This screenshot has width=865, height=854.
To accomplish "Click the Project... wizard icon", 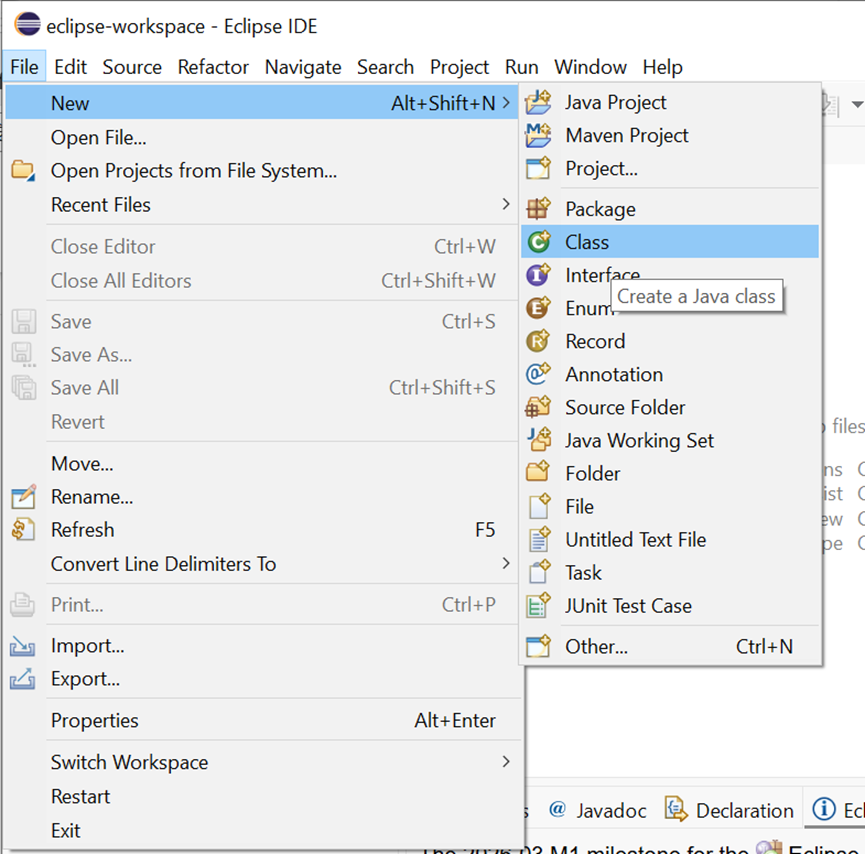I will click(x=538, y=168).
